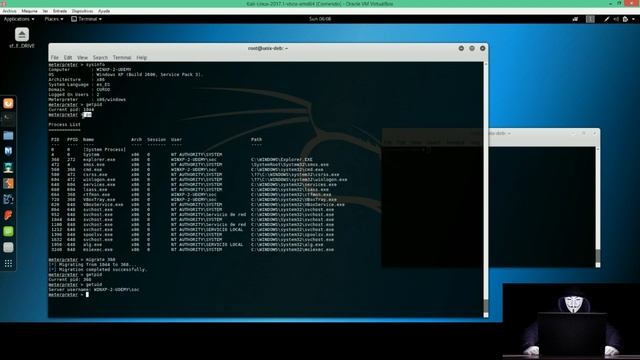640x360 pixels.
Task: Open the terminal Edit menu
Action: 68,58
